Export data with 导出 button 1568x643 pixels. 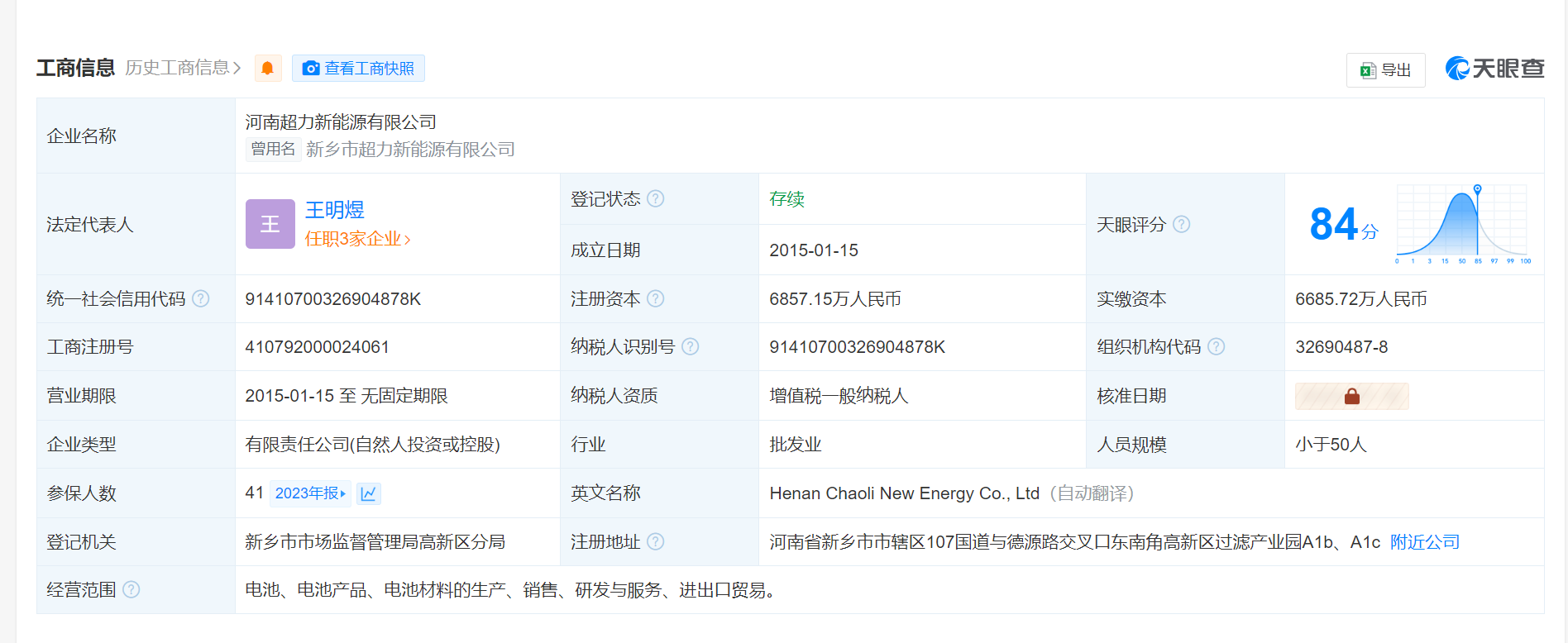coord(1385,70)
